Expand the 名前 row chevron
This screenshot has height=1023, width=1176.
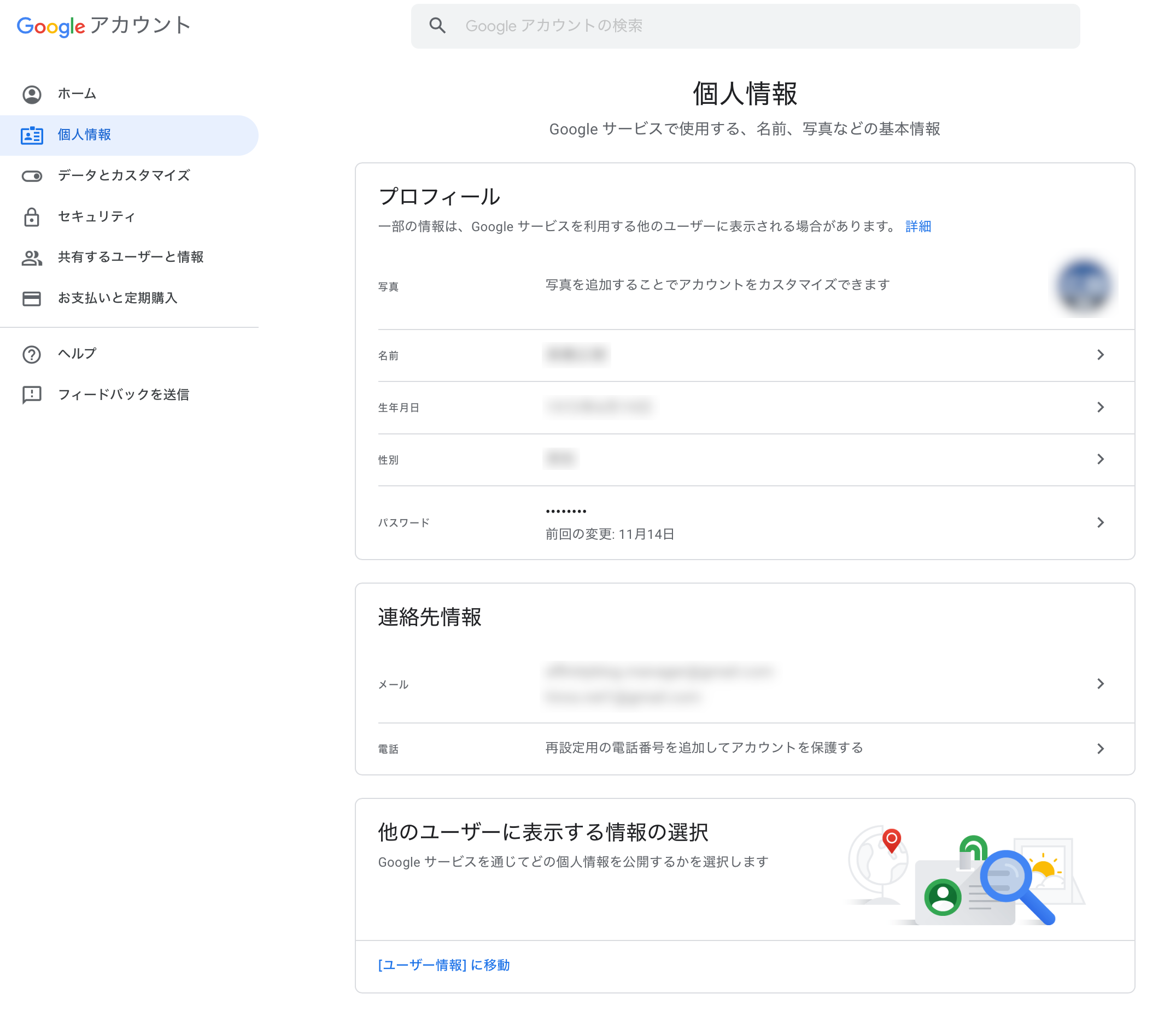tap(1101, 355)
